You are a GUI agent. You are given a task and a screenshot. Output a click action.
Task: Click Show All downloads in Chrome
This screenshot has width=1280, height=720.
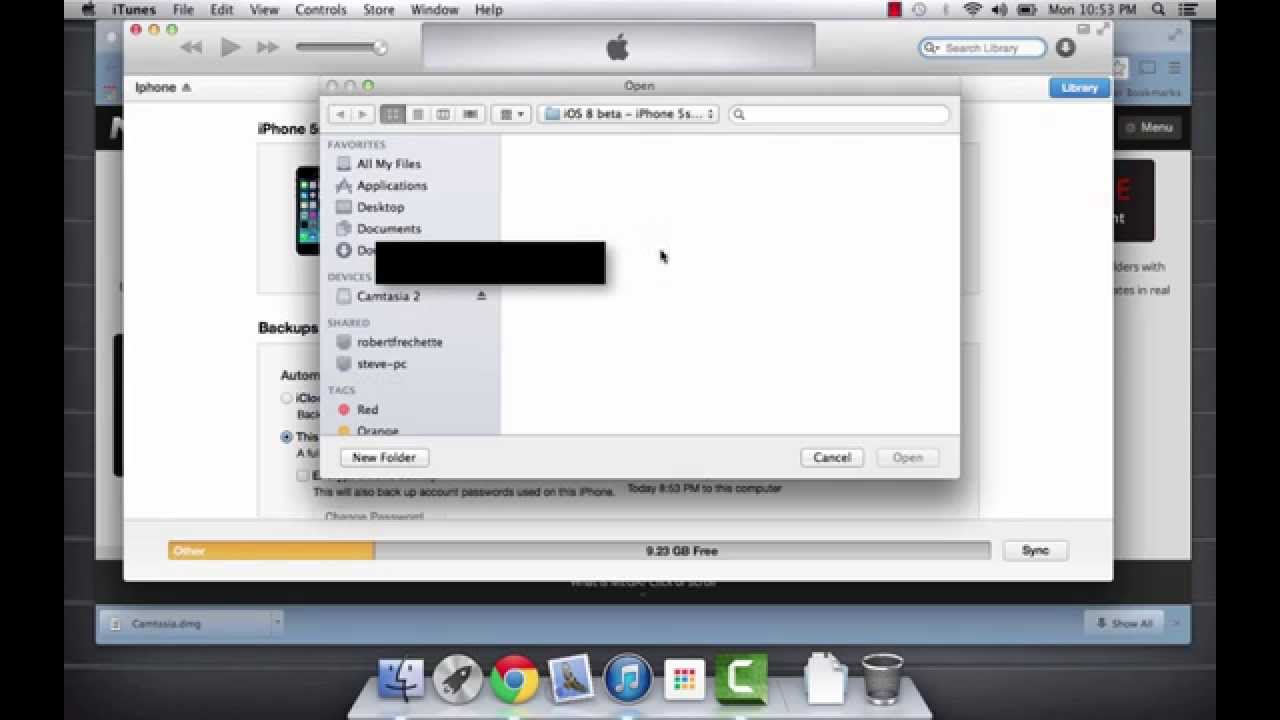pos(1124,623)
